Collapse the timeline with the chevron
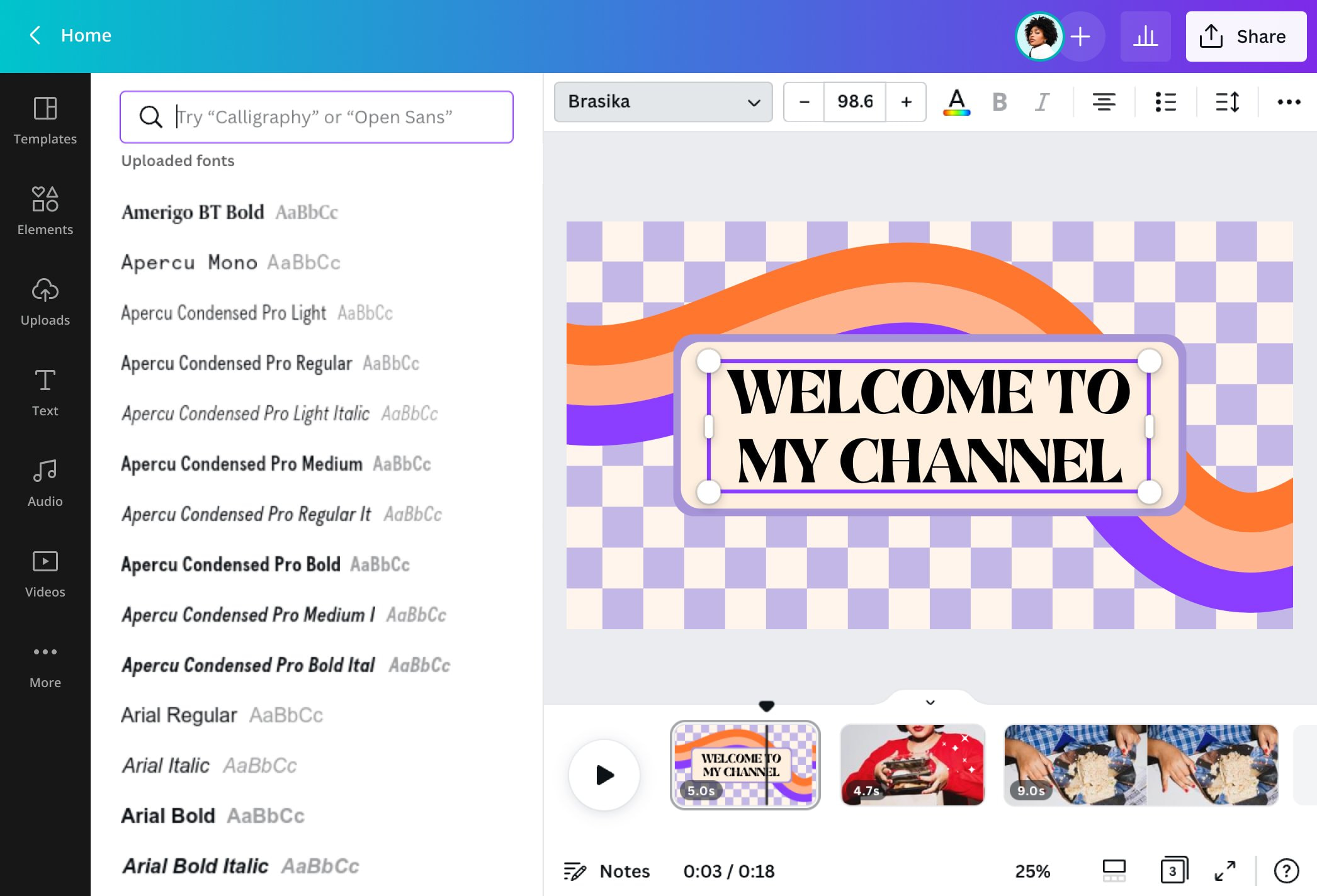 (930, 702)
